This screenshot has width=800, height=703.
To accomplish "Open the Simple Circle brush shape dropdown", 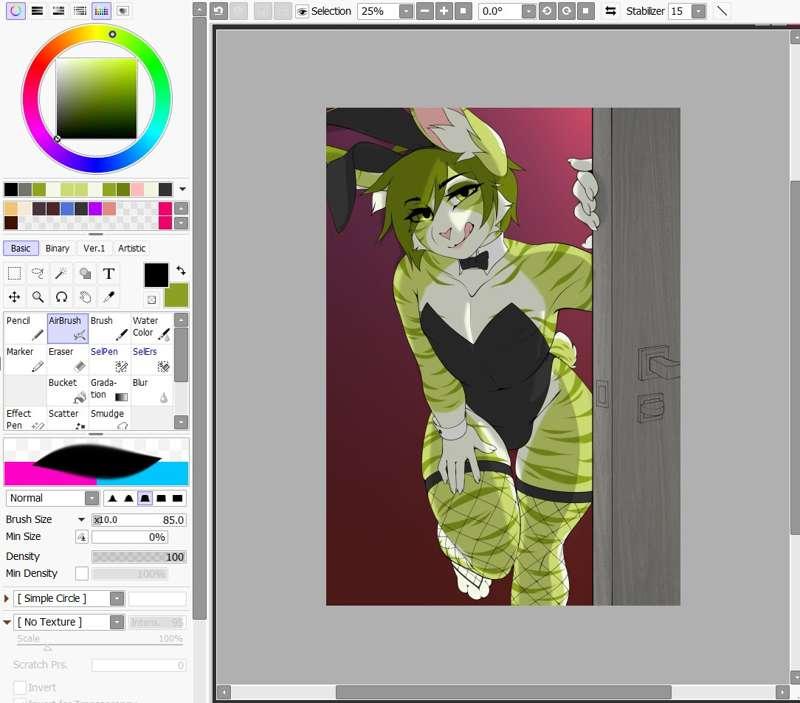I will click(117, 598).
